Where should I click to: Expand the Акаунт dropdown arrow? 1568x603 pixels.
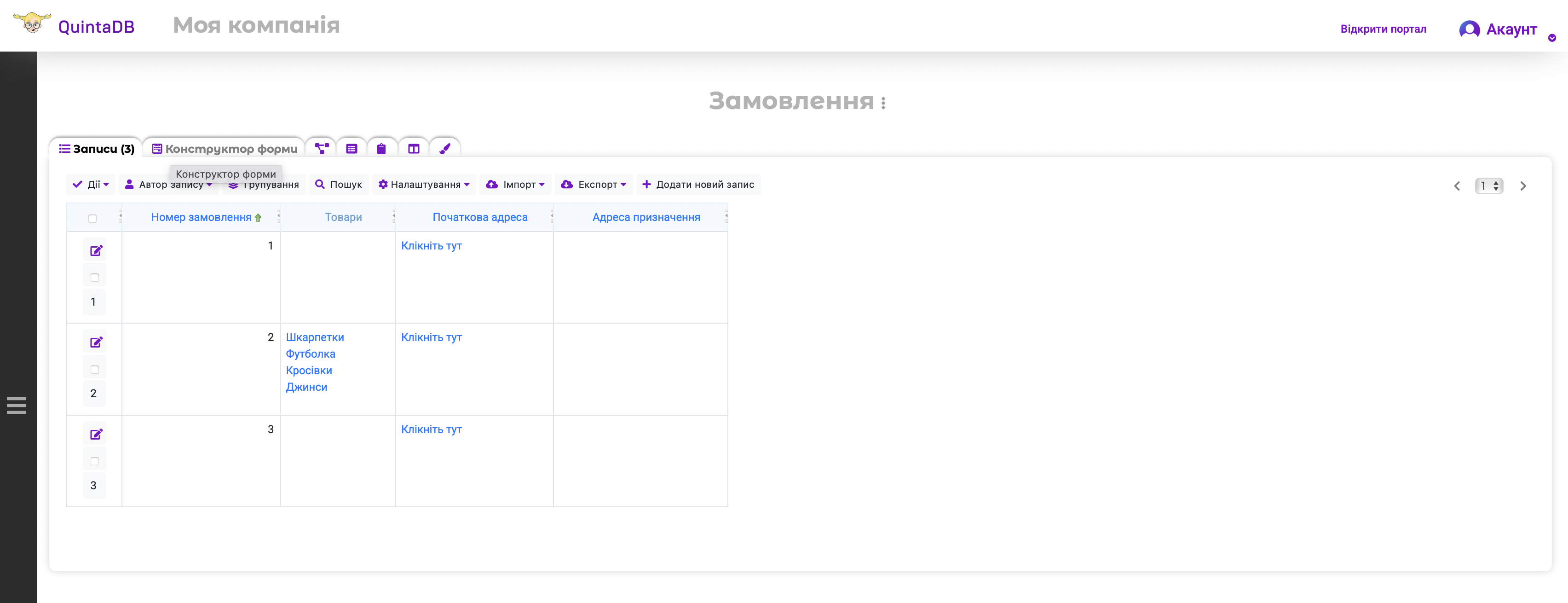(1552, 38)
